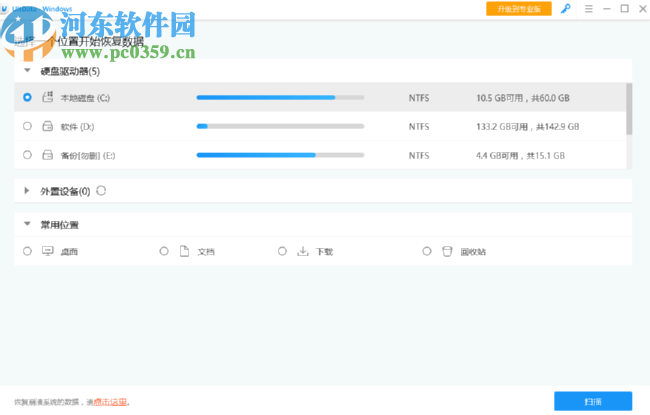Click the desktop monitor icon
Image resolution: width=650 pixels, height=415 pixels.
point(48,251)
